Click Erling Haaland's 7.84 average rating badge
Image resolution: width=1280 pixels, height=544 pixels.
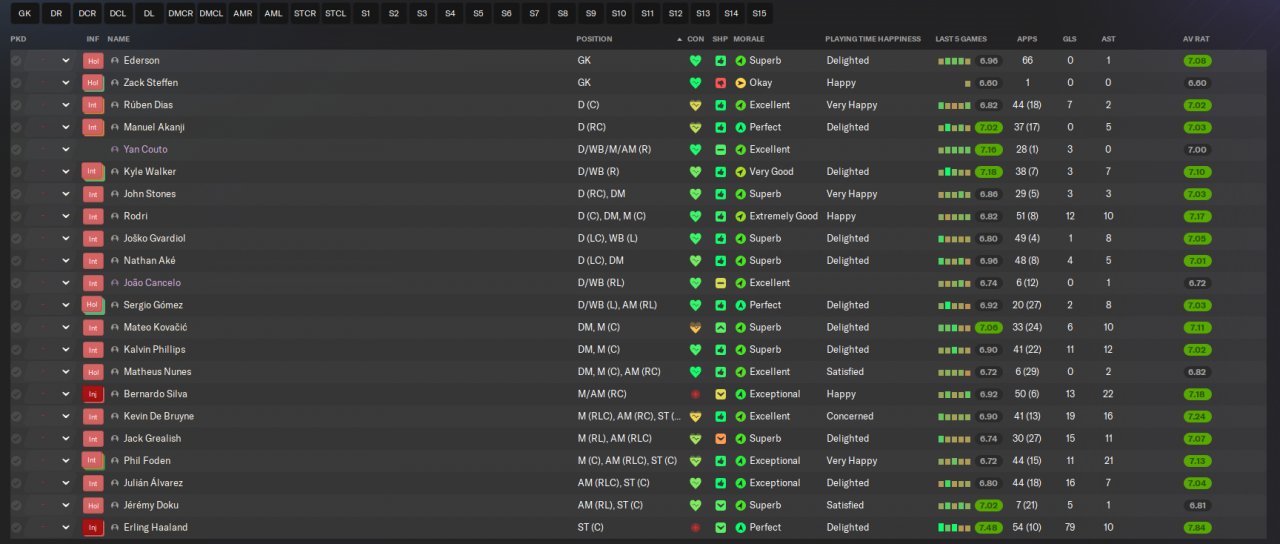(x=1197, y=527)
